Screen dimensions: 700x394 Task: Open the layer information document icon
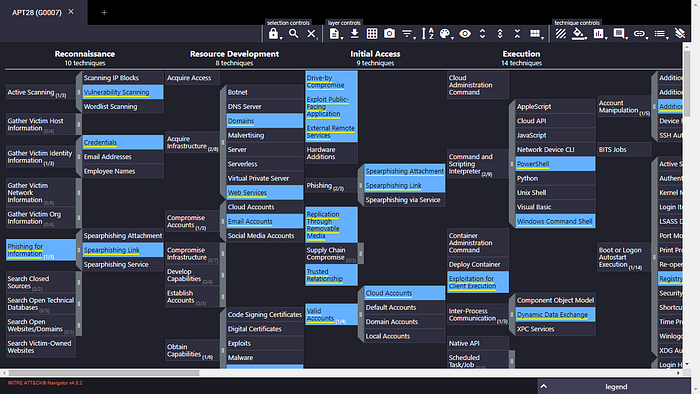click(334, 33)
